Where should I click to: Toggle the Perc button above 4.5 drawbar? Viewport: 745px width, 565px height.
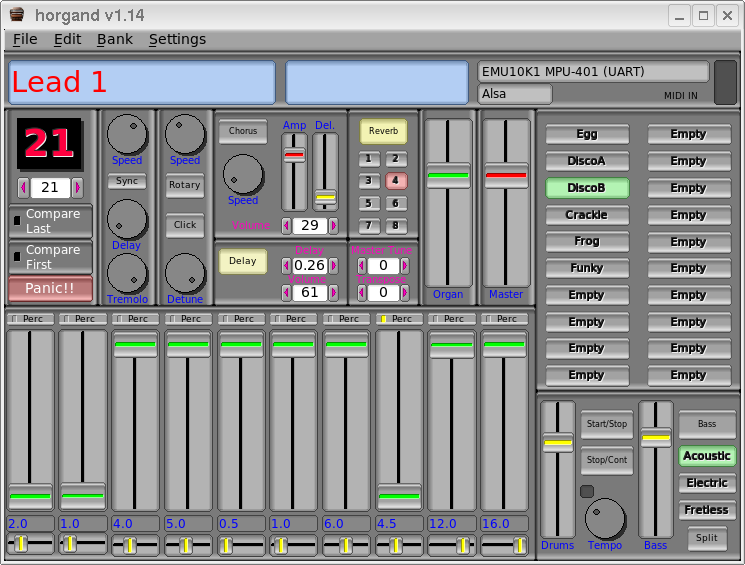[400, 319]
